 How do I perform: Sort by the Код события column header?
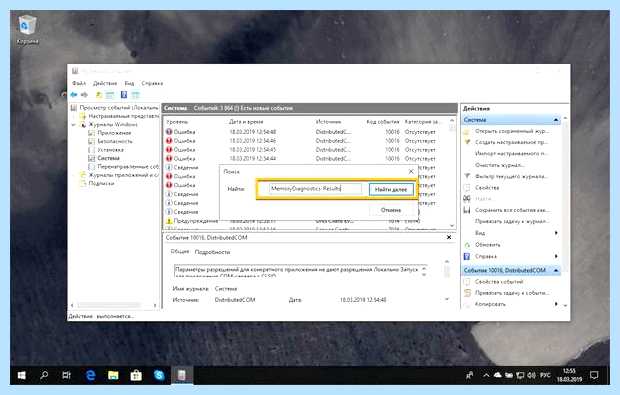[382, 122]
